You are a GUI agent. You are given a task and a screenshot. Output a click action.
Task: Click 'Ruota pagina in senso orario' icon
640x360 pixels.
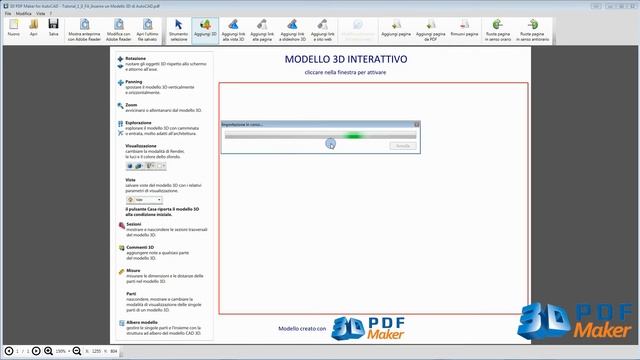[x=498, y=30]
